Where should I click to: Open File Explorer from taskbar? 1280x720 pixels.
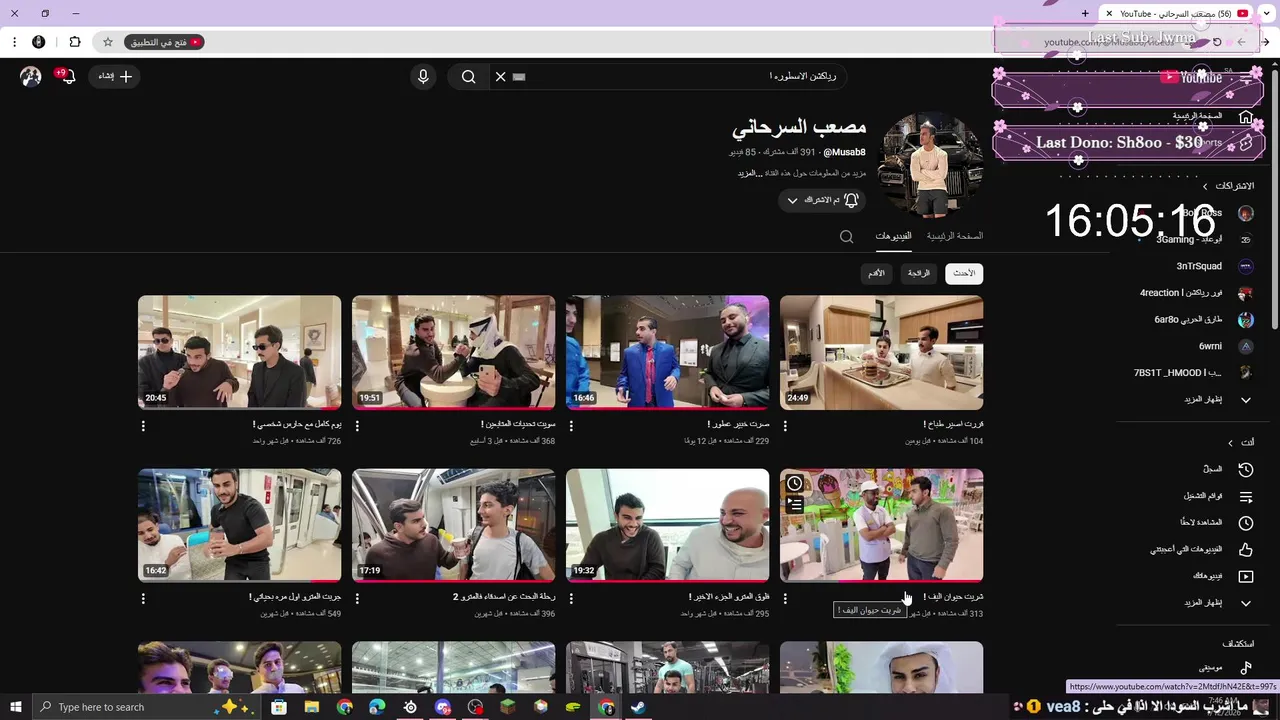[x=311, y=707]
